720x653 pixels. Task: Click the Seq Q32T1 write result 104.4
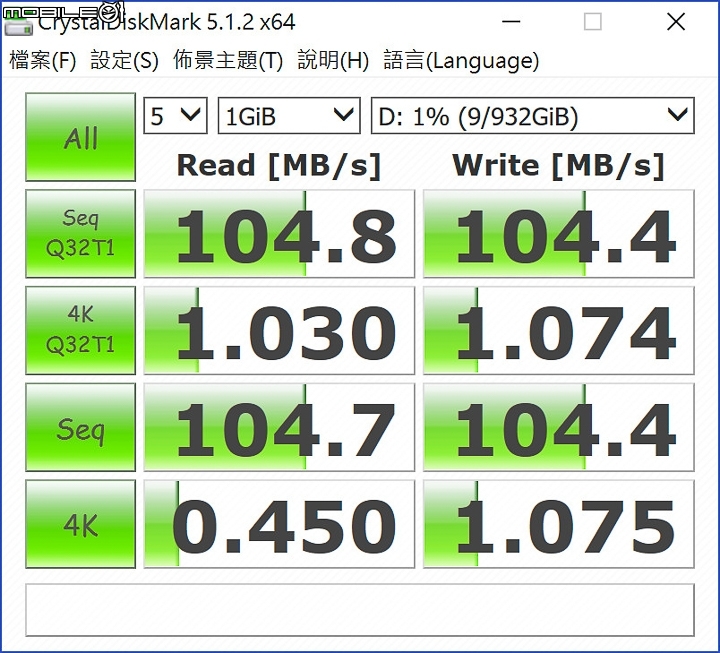pos(558,234)
